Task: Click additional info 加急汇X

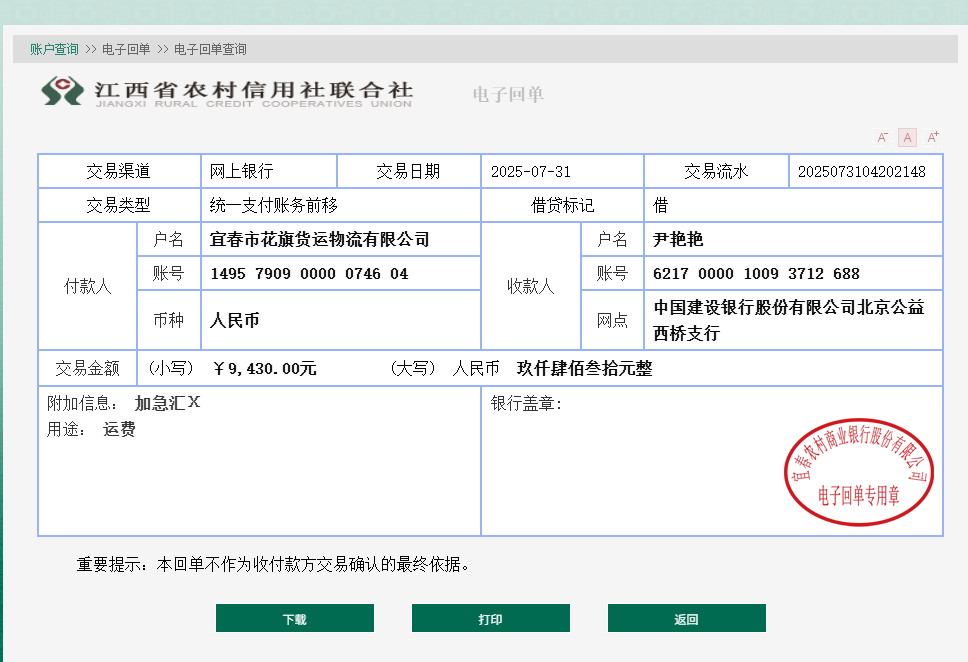Action: click(167, 403)
